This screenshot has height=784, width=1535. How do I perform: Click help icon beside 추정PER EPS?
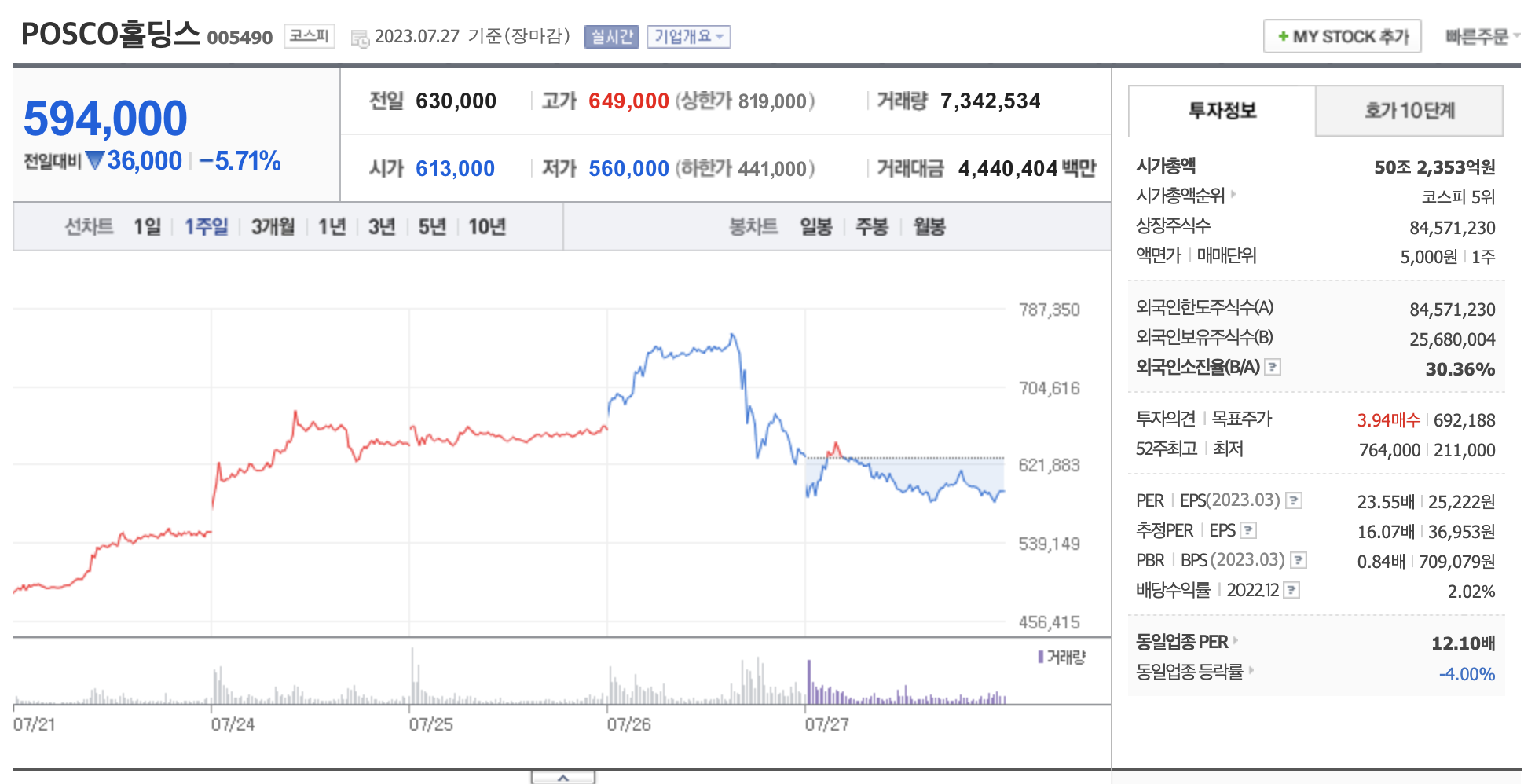[x=1248, y=530]
